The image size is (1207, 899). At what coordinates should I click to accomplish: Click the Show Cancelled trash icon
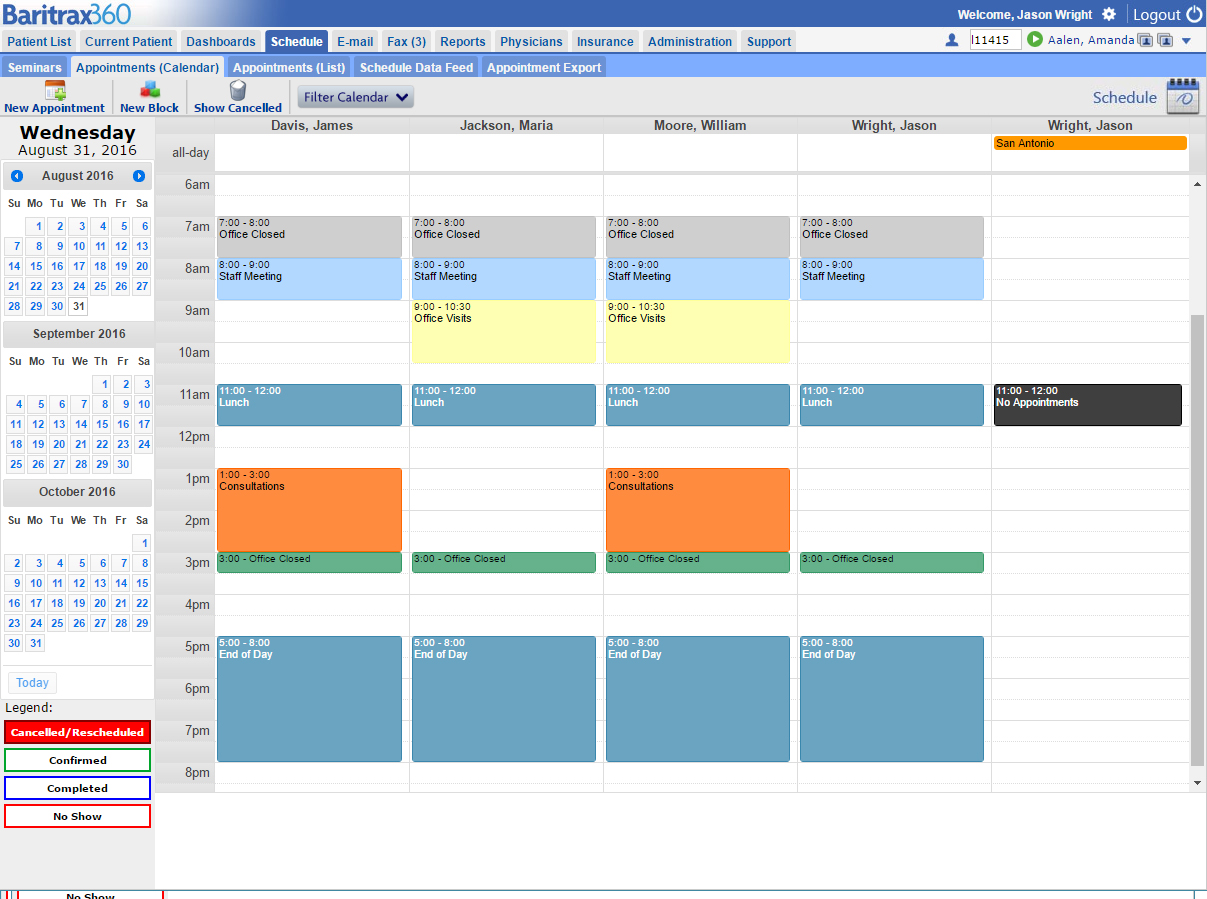[238, 90]
